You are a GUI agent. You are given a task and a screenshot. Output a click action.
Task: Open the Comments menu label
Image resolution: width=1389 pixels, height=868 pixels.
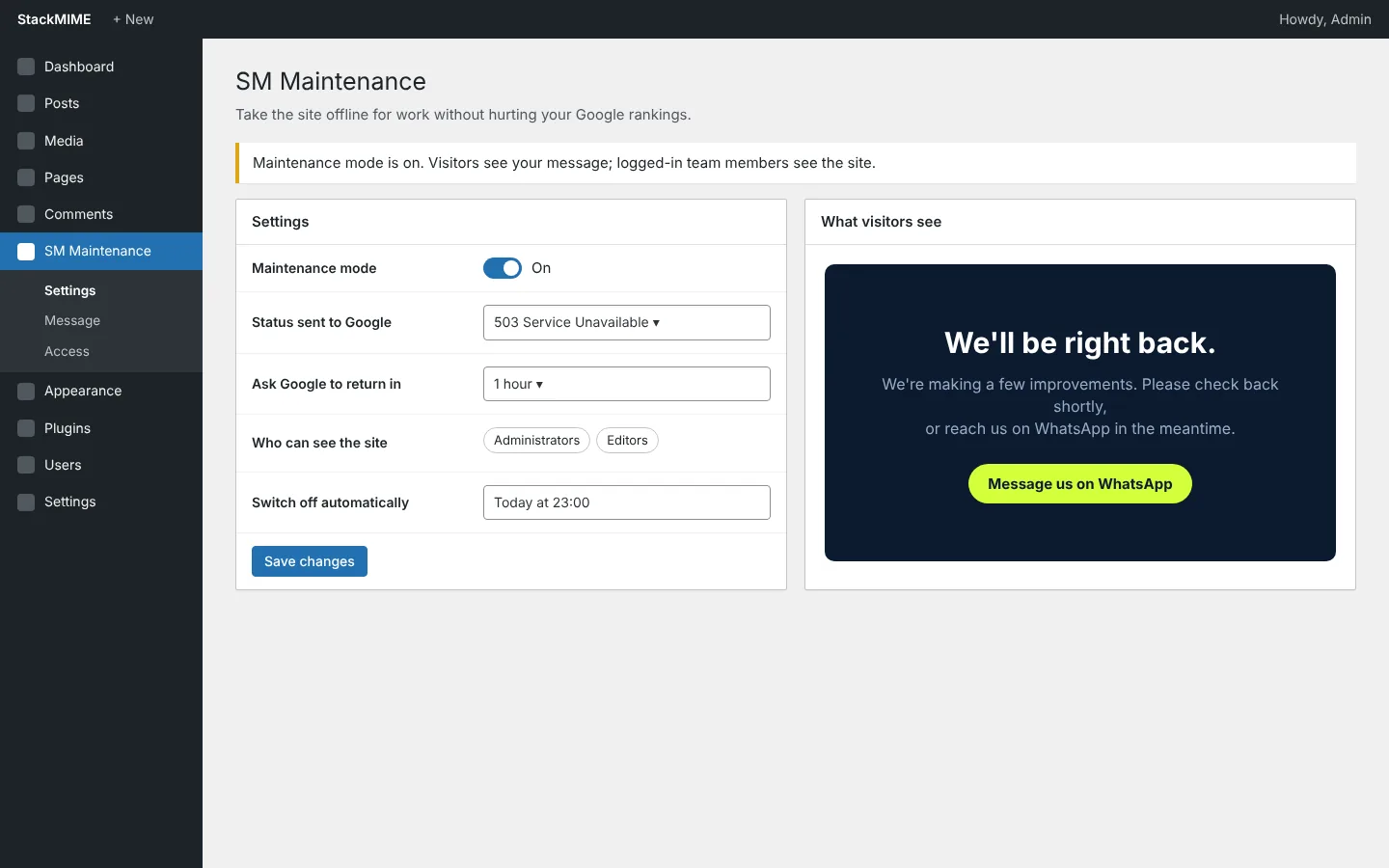coord(78,214)
